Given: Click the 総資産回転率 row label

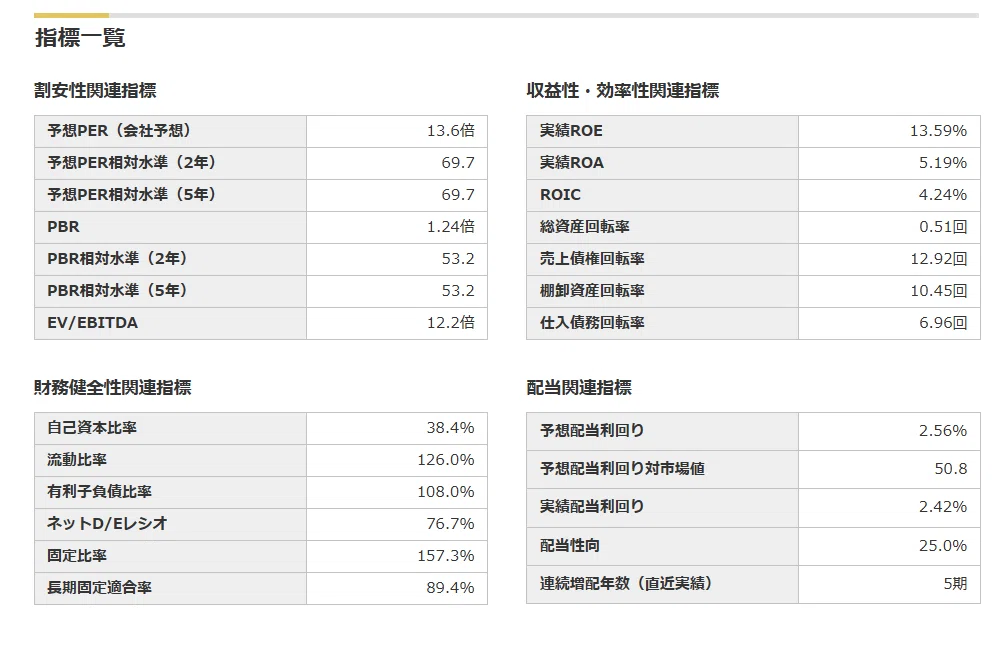Looking at the screenshot, I should pos(585,227).
